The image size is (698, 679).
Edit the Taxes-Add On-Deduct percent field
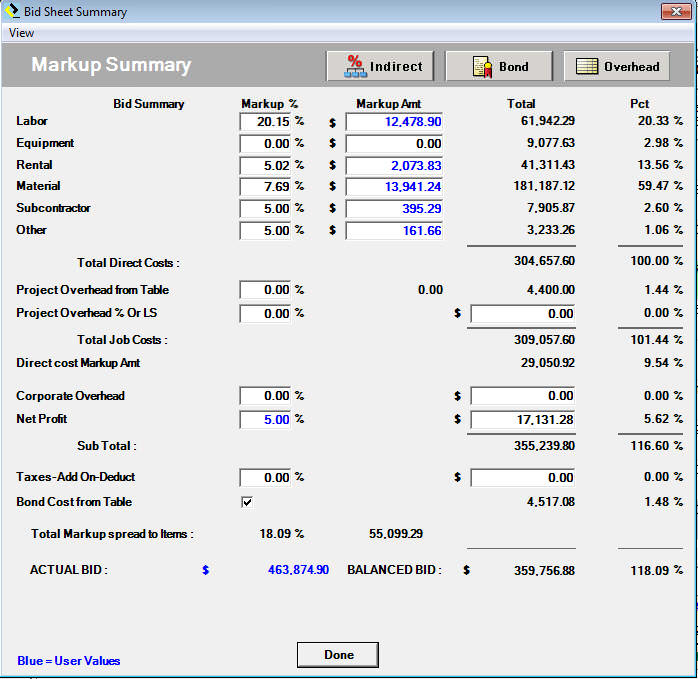(x=265, y=477)
